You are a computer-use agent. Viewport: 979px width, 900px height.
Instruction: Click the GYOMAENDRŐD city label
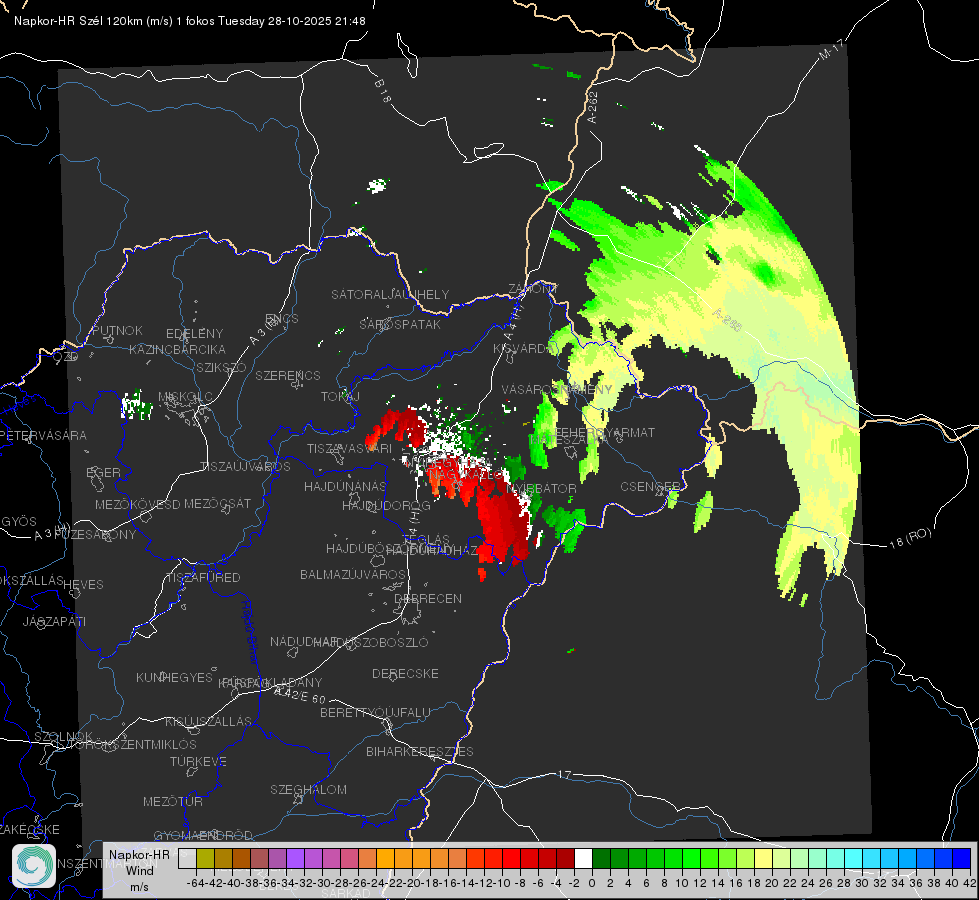click(203, 835)
